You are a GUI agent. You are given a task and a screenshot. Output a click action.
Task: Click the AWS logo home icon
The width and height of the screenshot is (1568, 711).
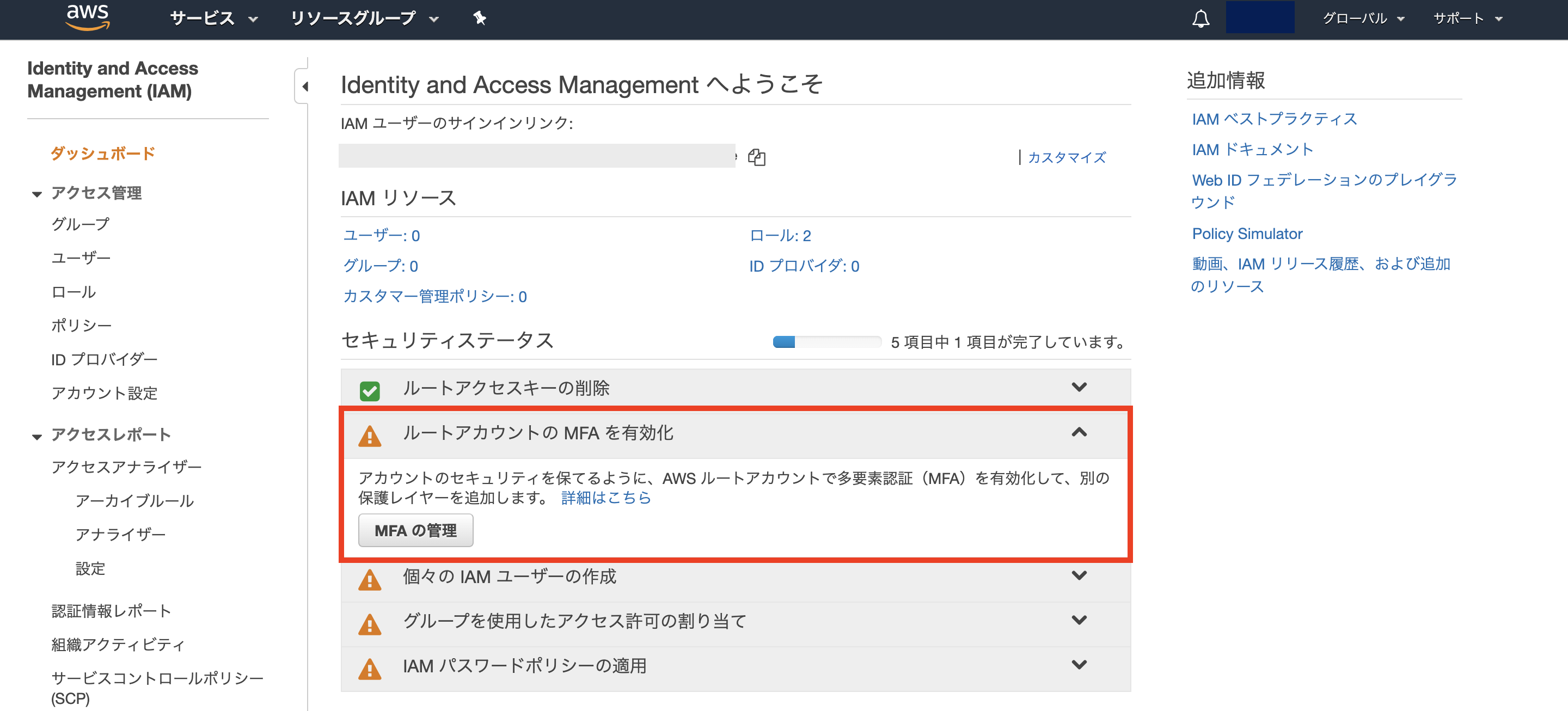point(88,17)
